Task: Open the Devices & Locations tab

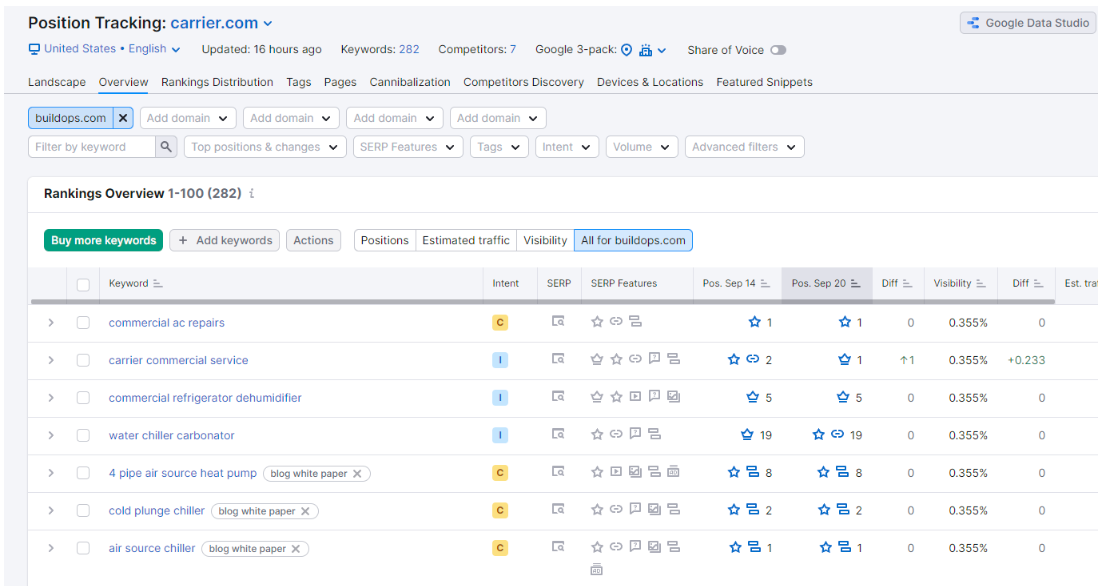Action: point(650,82)
